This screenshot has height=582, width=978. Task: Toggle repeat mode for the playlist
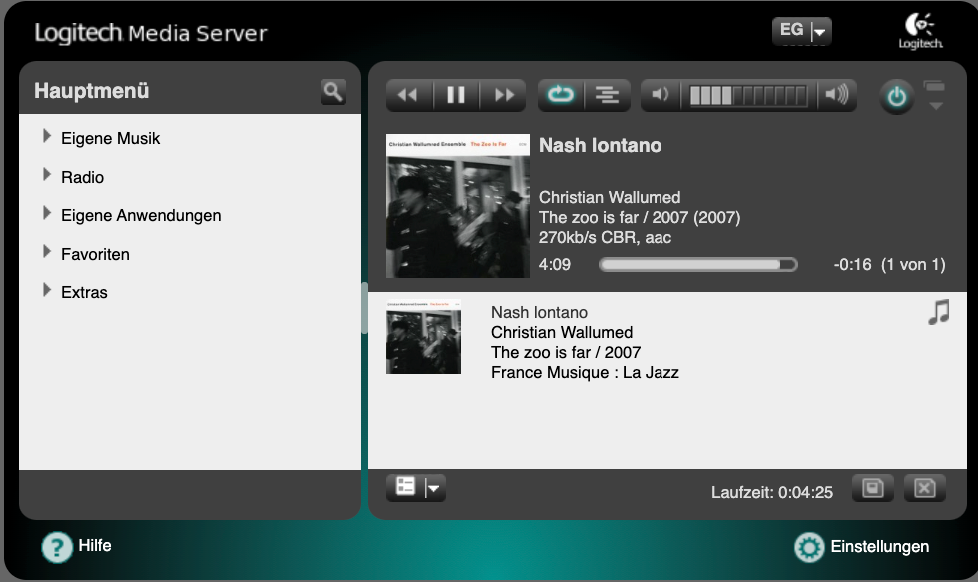point(560,96)
